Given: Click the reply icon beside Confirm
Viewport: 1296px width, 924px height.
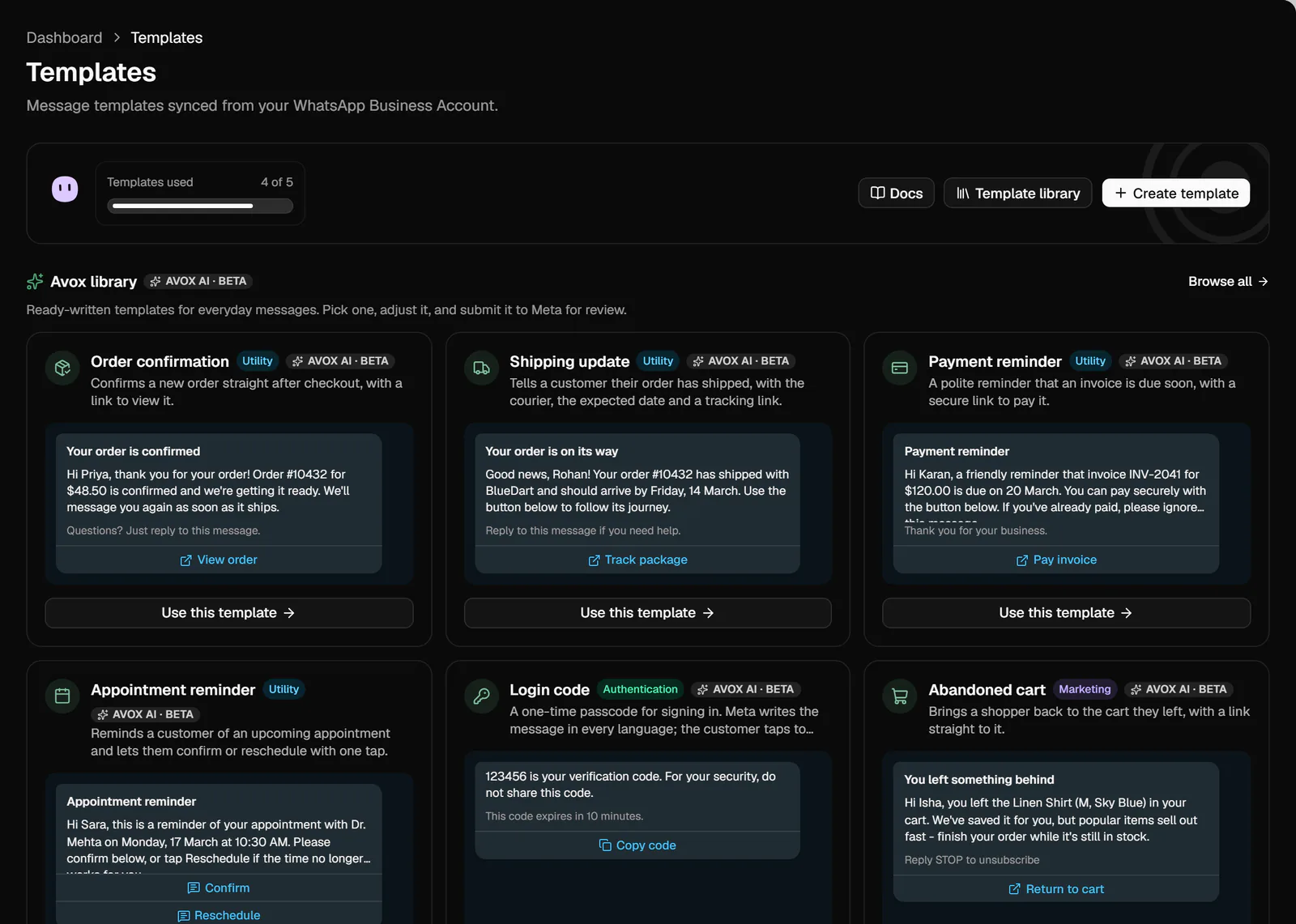Looking at the screenshot, I should (x=194, y=888).
